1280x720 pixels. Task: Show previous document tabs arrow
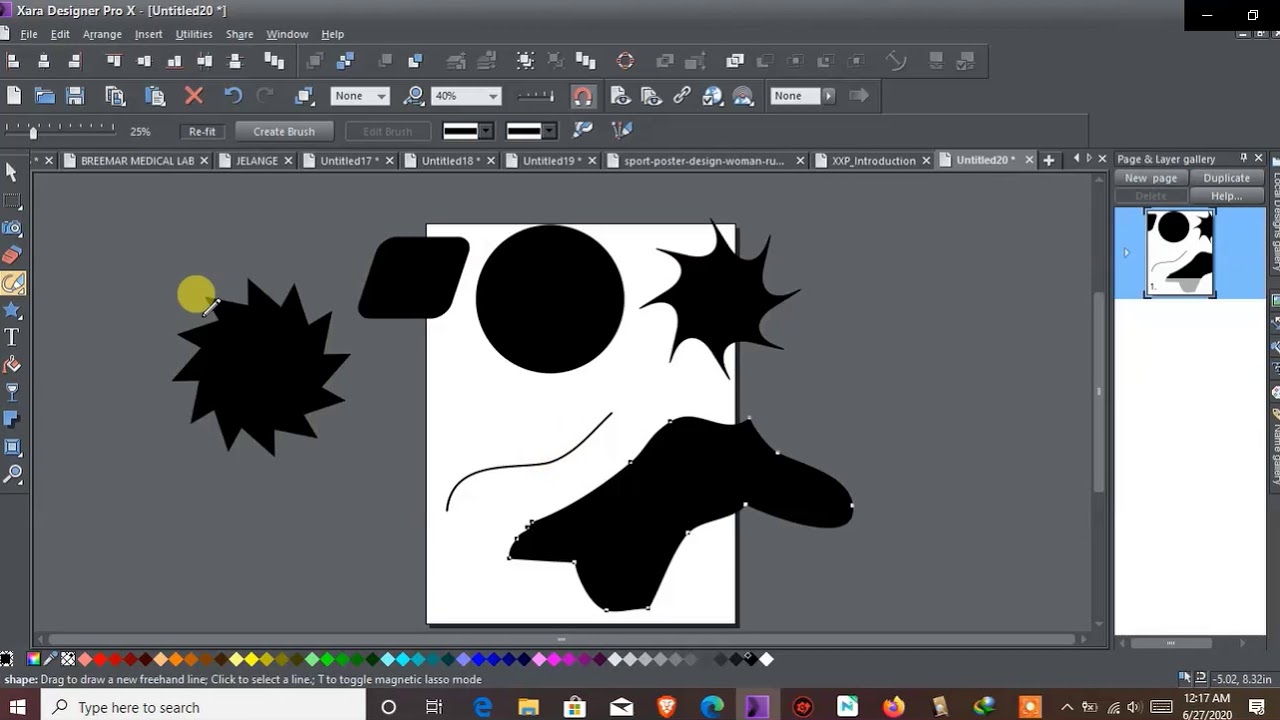coord(1076,159)
